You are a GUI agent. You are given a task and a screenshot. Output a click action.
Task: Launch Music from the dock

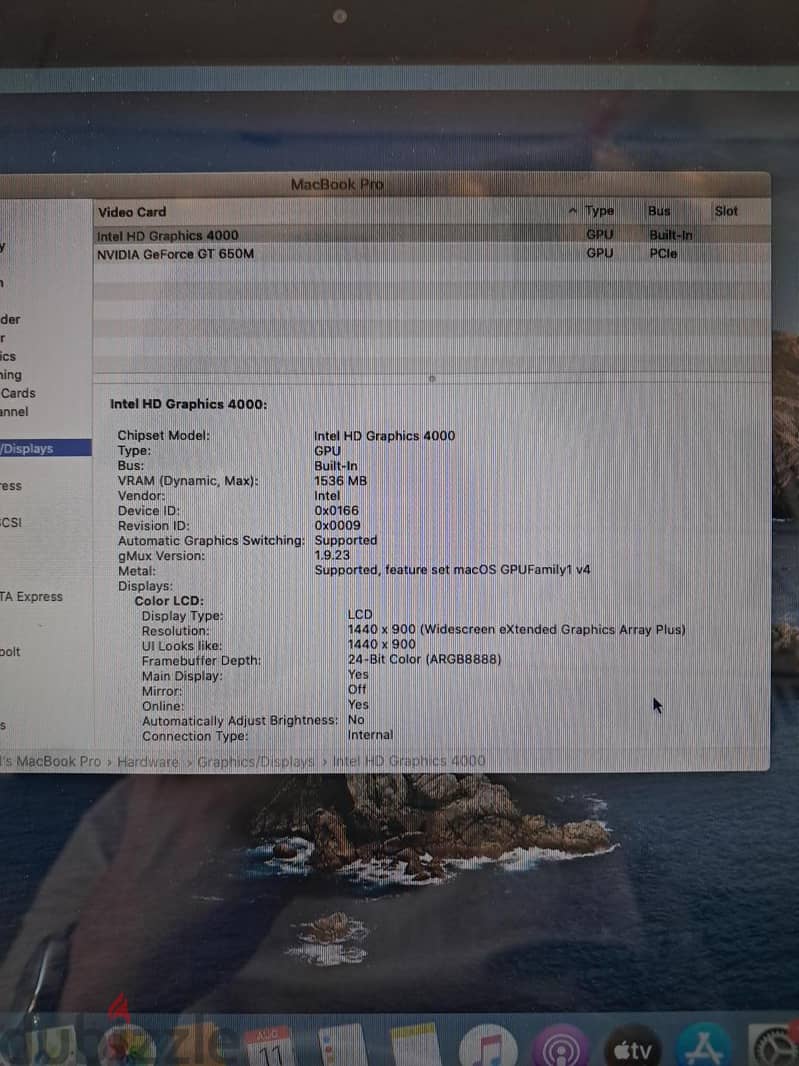coord(488,1046)
